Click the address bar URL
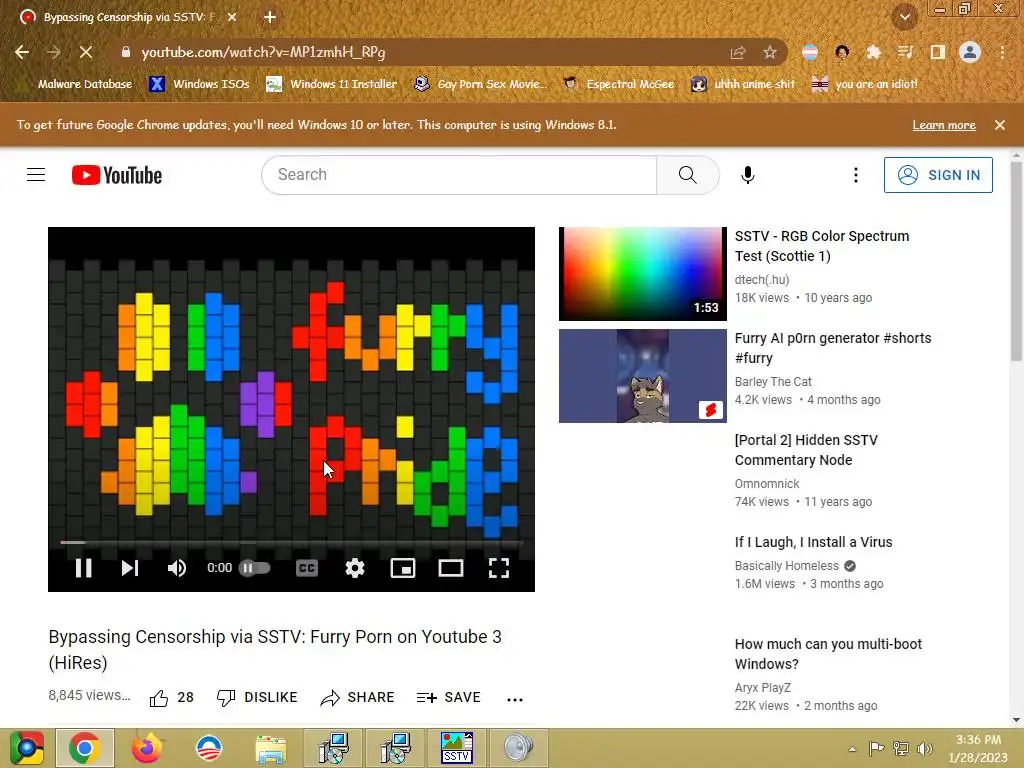The image size is (1024, 768). point(263,52)
